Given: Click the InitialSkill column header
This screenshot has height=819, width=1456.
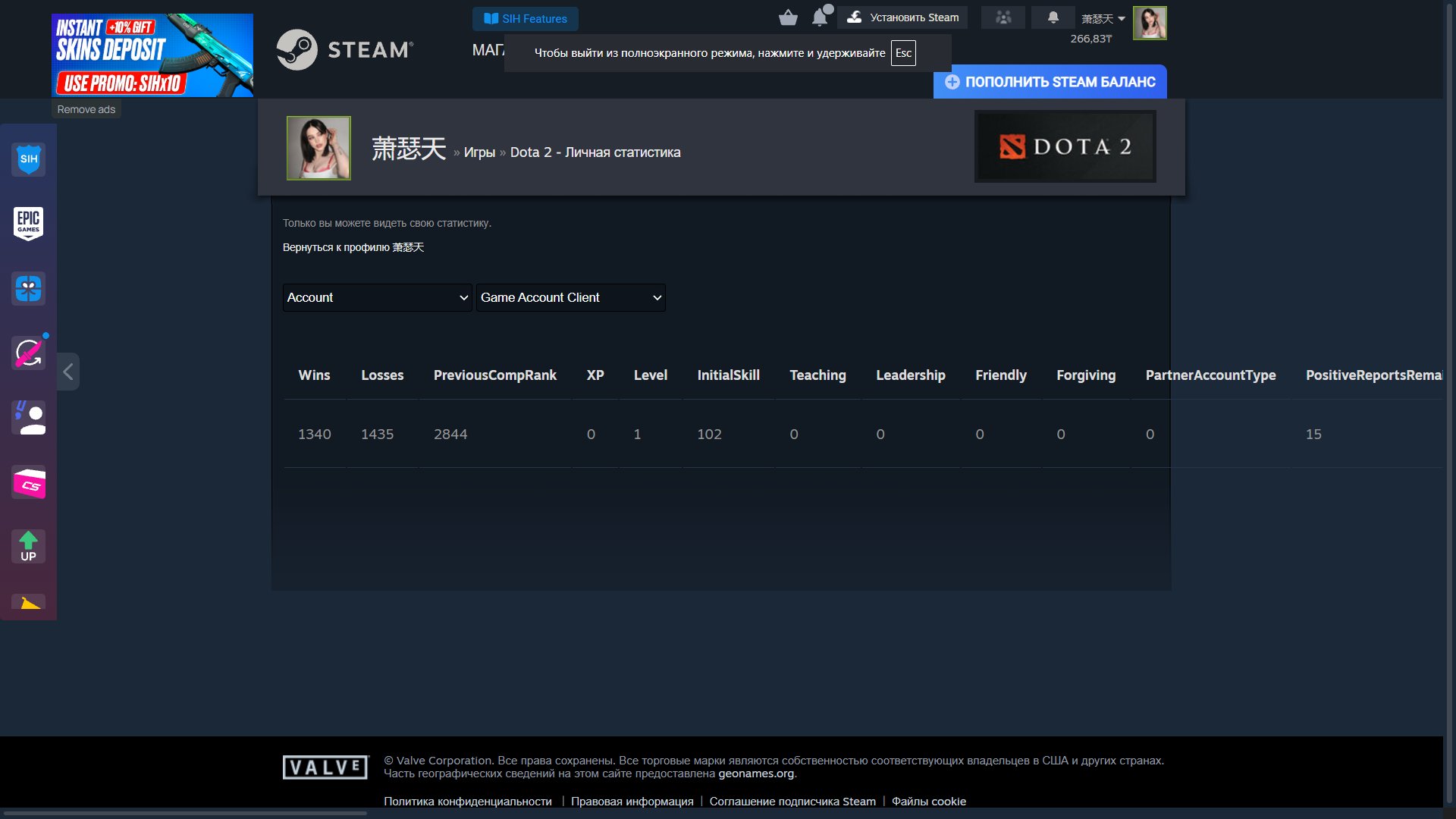Looking at the screenshot, I should point(729,375).
